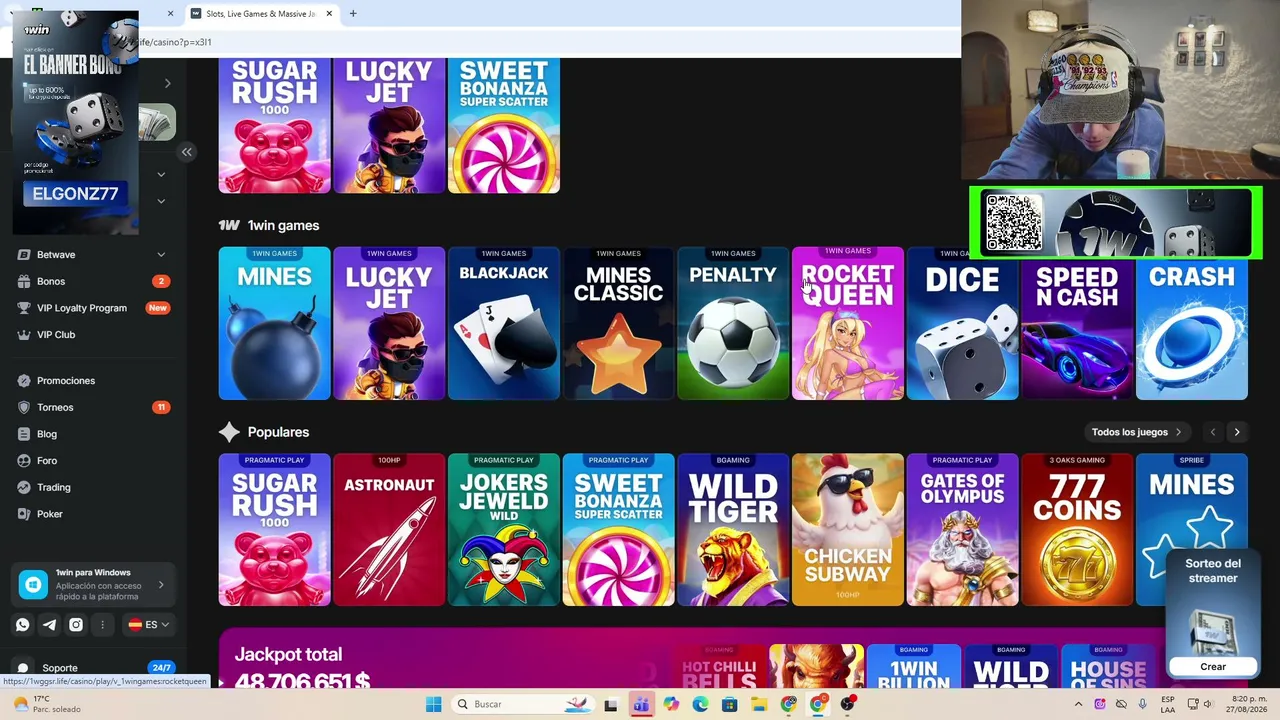Launch the 1win Mines game thumbnail

pyautogui.click(x=274, y=323)
